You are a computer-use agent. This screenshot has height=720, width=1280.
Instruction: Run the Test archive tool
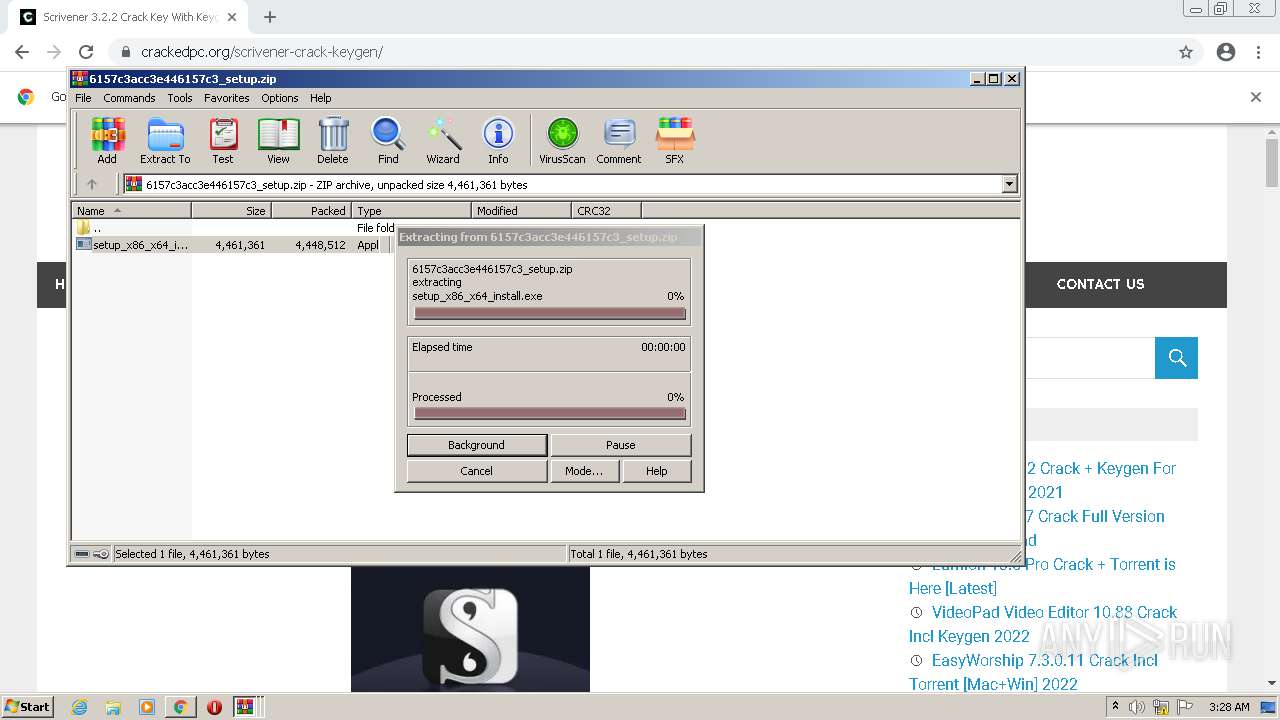pyautogui.click(x=223, y=140)
